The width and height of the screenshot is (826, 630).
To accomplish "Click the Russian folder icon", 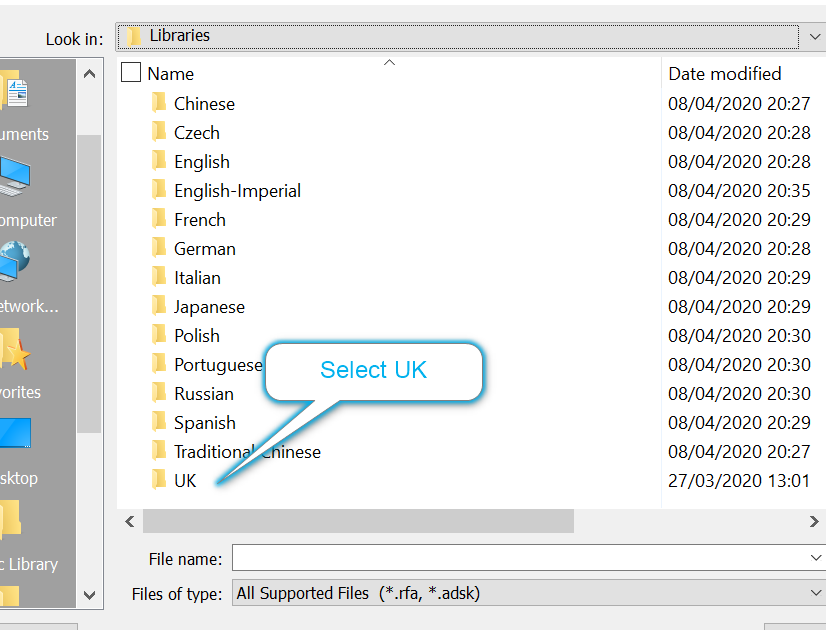I will click(x=159, y=393).
